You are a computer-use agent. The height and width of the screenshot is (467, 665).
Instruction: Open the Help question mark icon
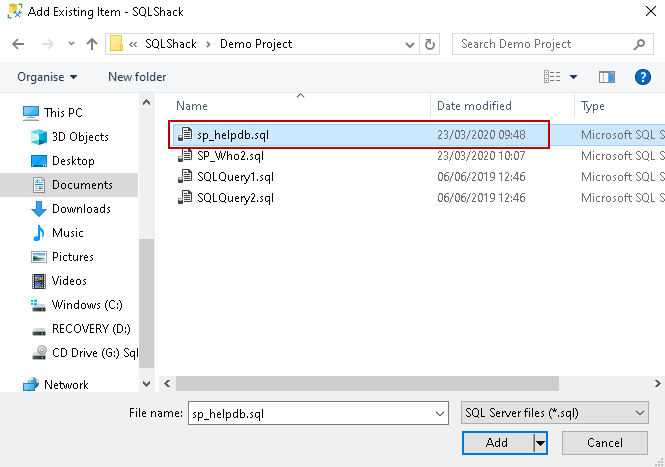pos(643,77)
